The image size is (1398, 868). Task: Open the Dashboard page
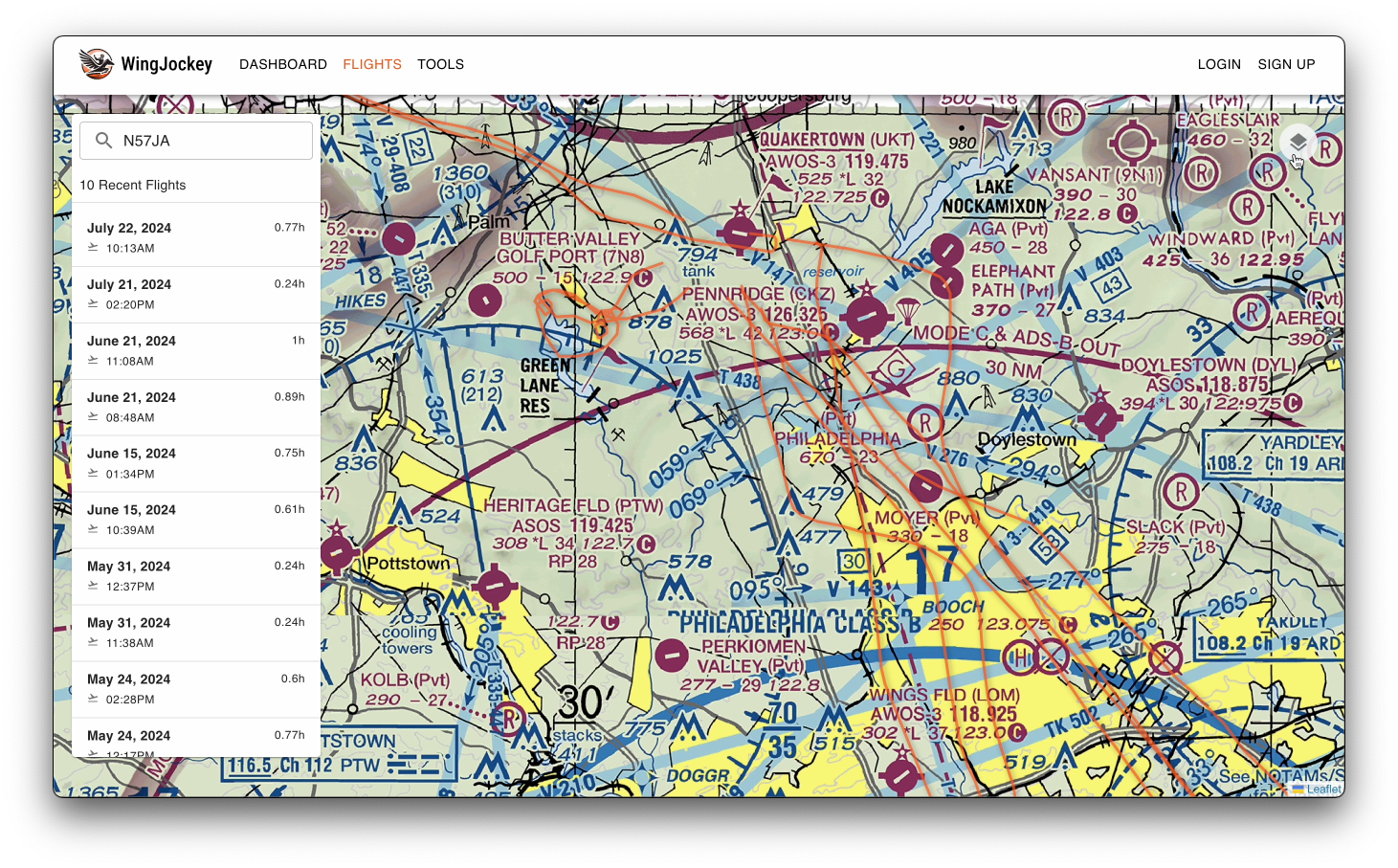pyautogui.click(x=283, y=64)
